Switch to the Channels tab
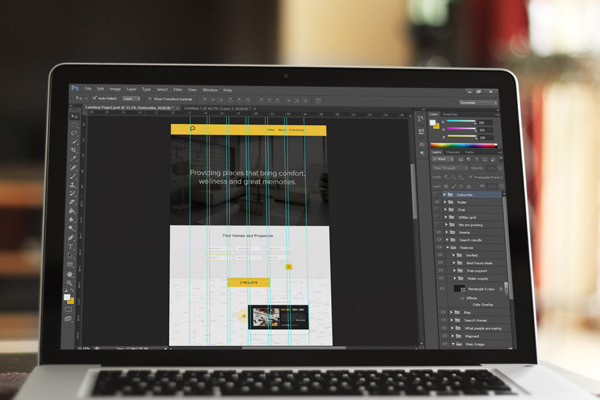Viewport: 600px width, 400px height. 453,152
